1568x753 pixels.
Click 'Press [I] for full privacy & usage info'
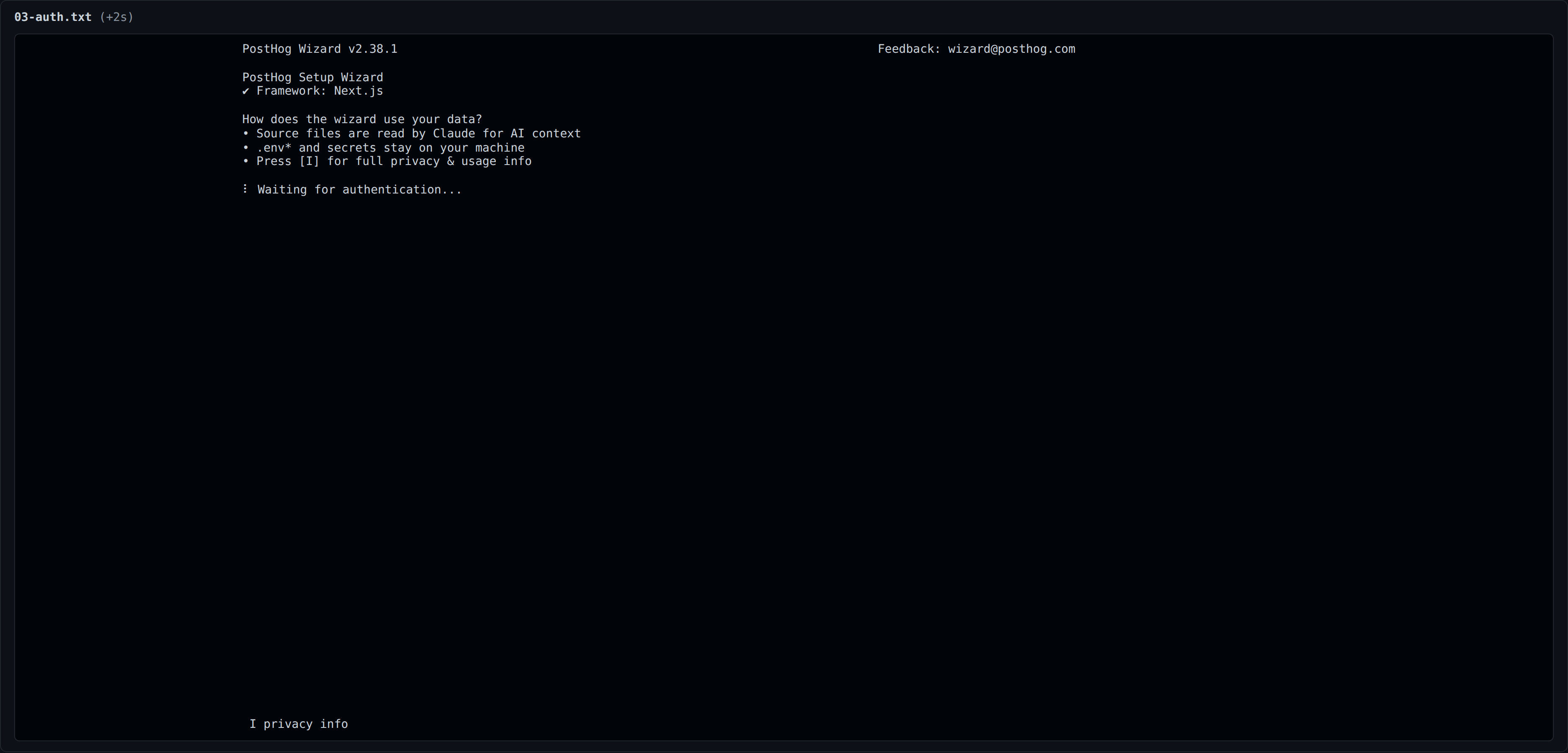point(387,161)
